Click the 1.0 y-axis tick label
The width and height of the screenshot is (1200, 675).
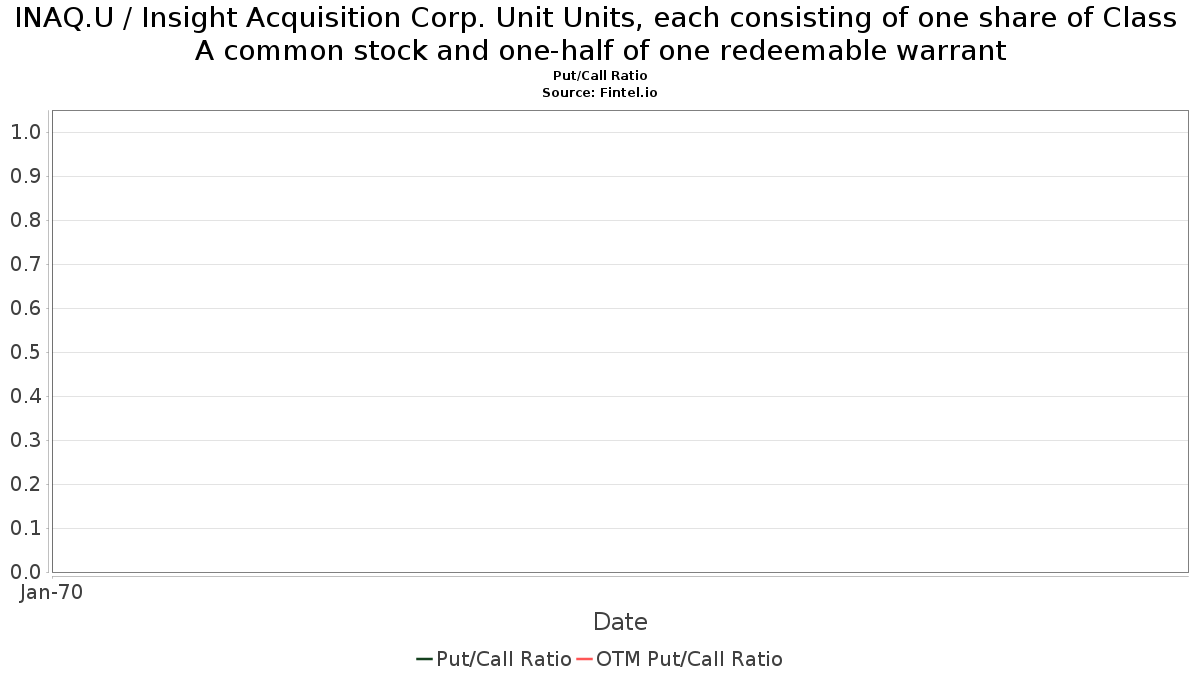tap(26, 132)
